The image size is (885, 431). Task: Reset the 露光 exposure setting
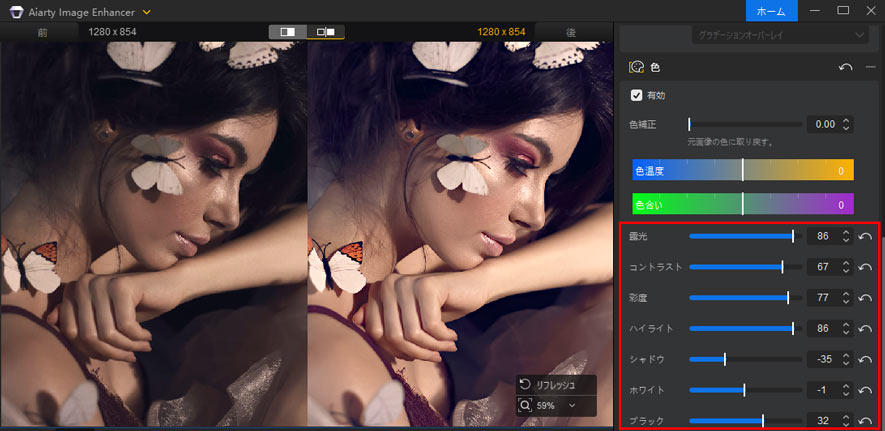pyautogui.click(x=865, y=236)
